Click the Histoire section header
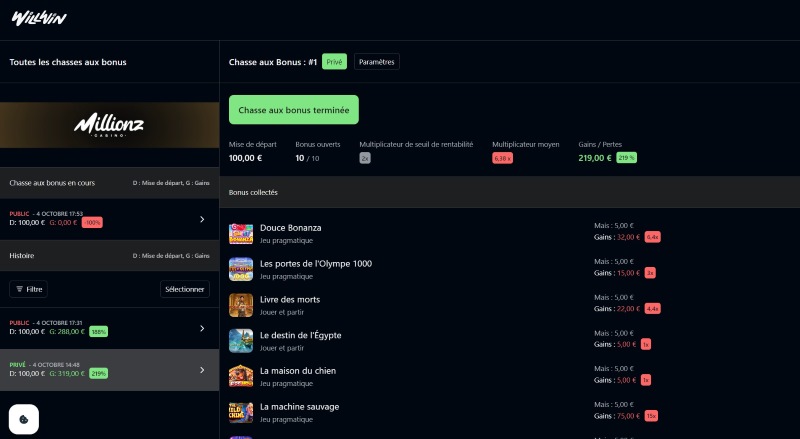Viewport: 800px width, 439px height. point(22,256)
